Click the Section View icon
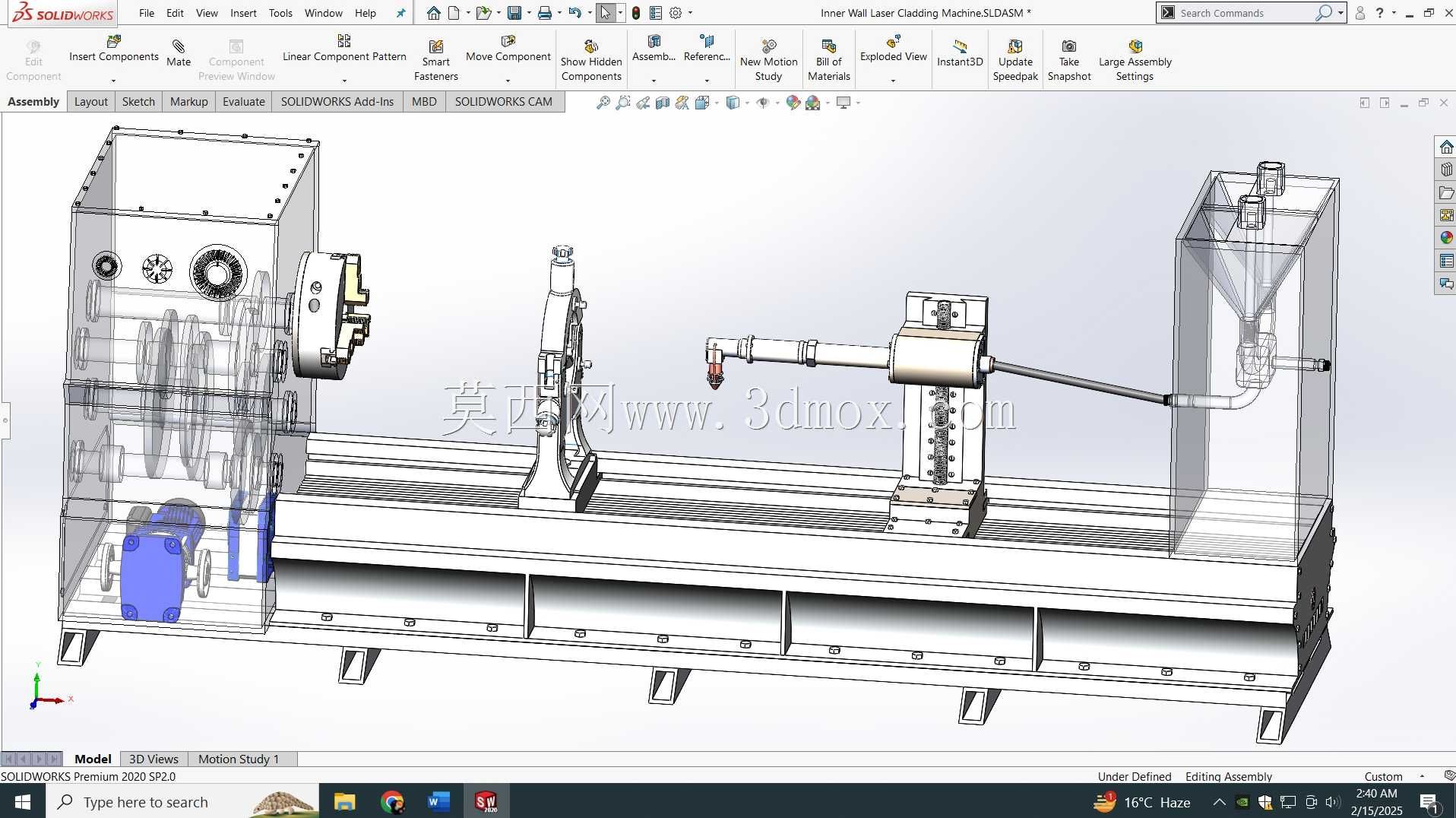 click(663, 103)
